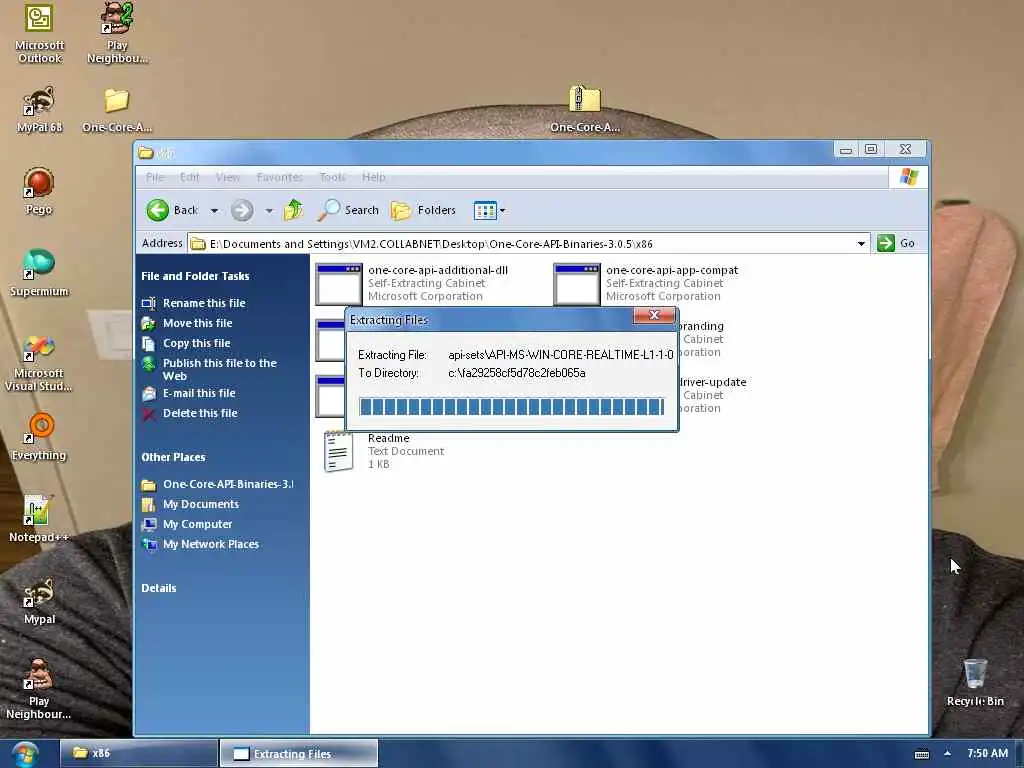Screen dimensions: 1024x768
Task: Expand the Address bar dropdown
Action: click(x=861, y=244)
